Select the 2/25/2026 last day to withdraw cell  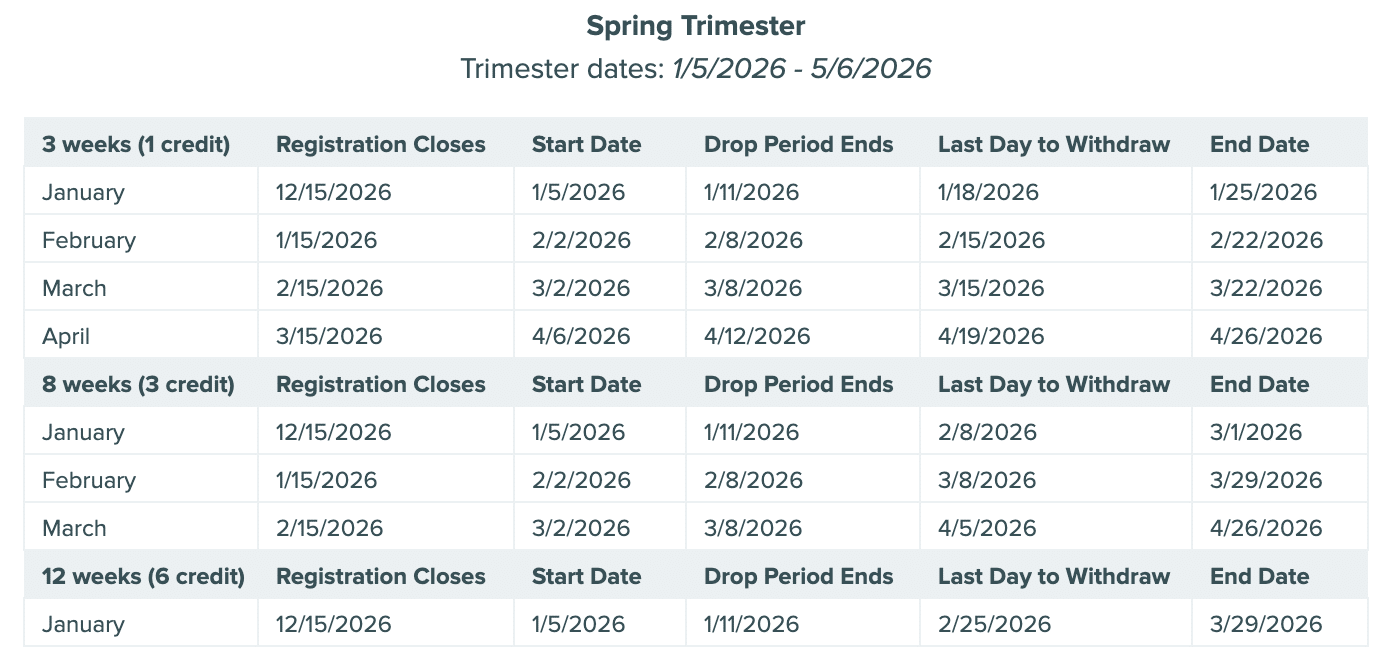coord(994,625)
